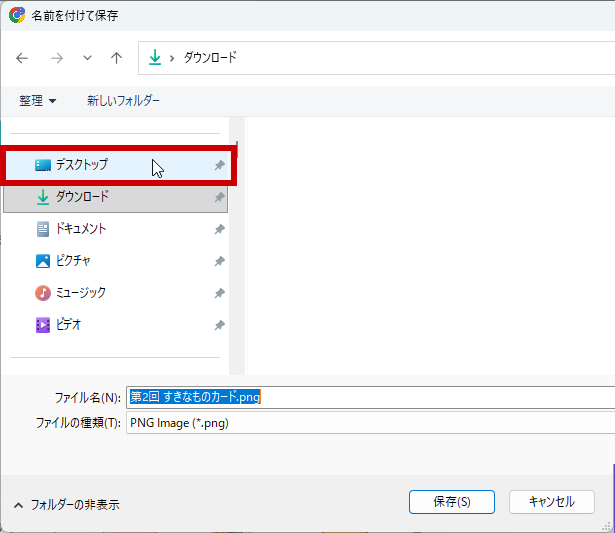
Task: Click the ファイル名 input field
Action: [x=371, y=397]
